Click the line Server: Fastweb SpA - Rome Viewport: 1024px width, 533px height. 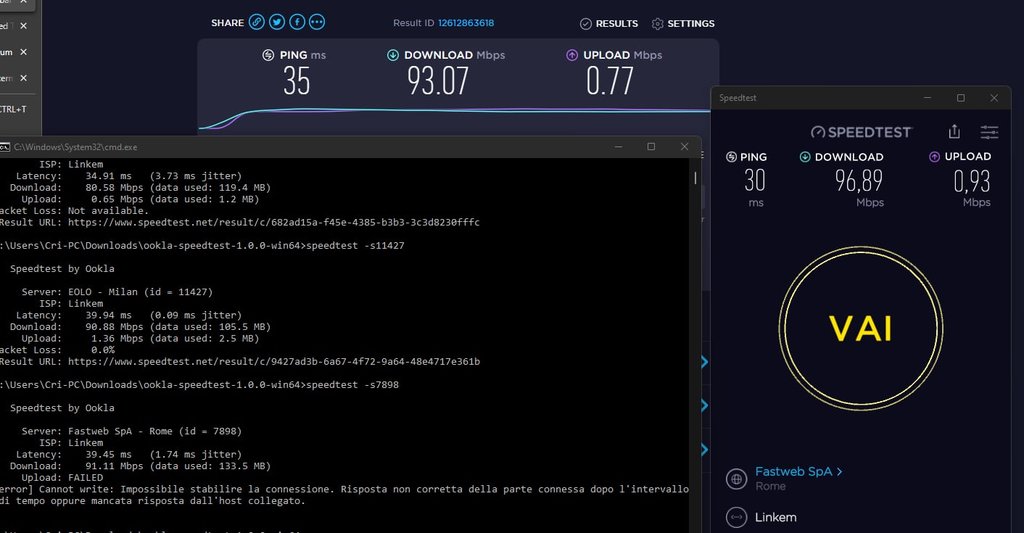click(x=131, y=431)
